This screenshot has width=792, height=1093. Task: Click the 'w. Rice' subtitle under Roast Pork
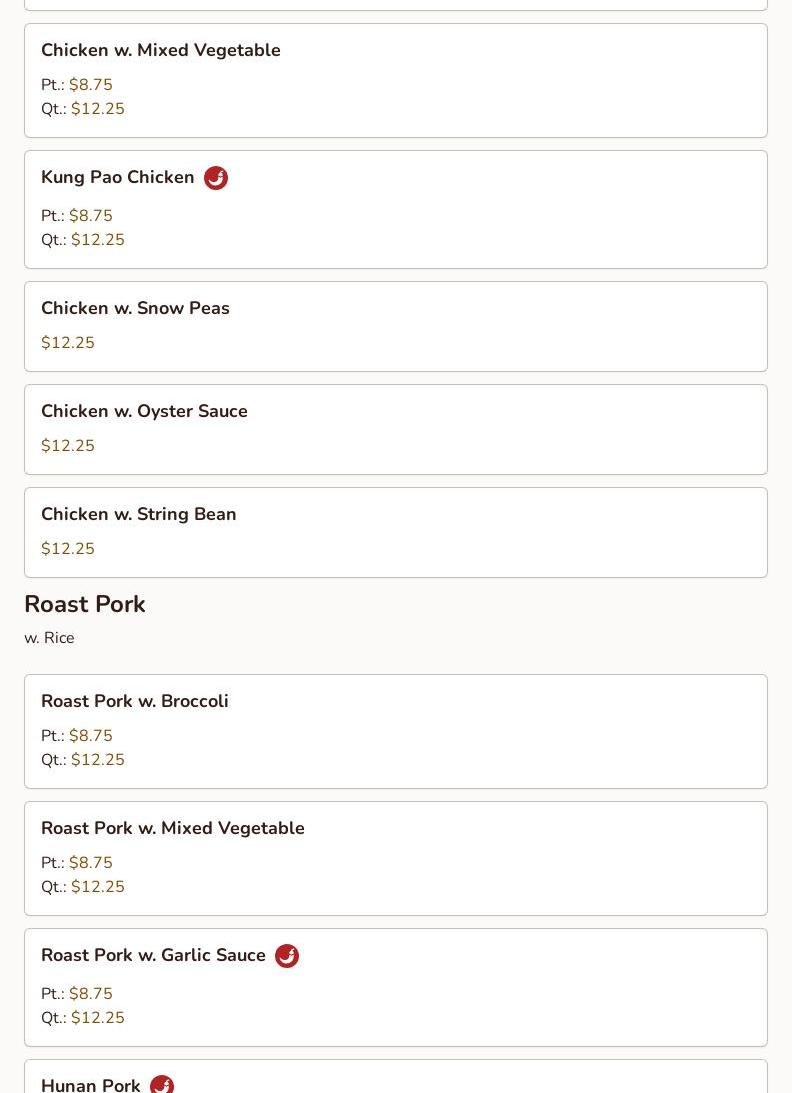[x=50, y=638]
